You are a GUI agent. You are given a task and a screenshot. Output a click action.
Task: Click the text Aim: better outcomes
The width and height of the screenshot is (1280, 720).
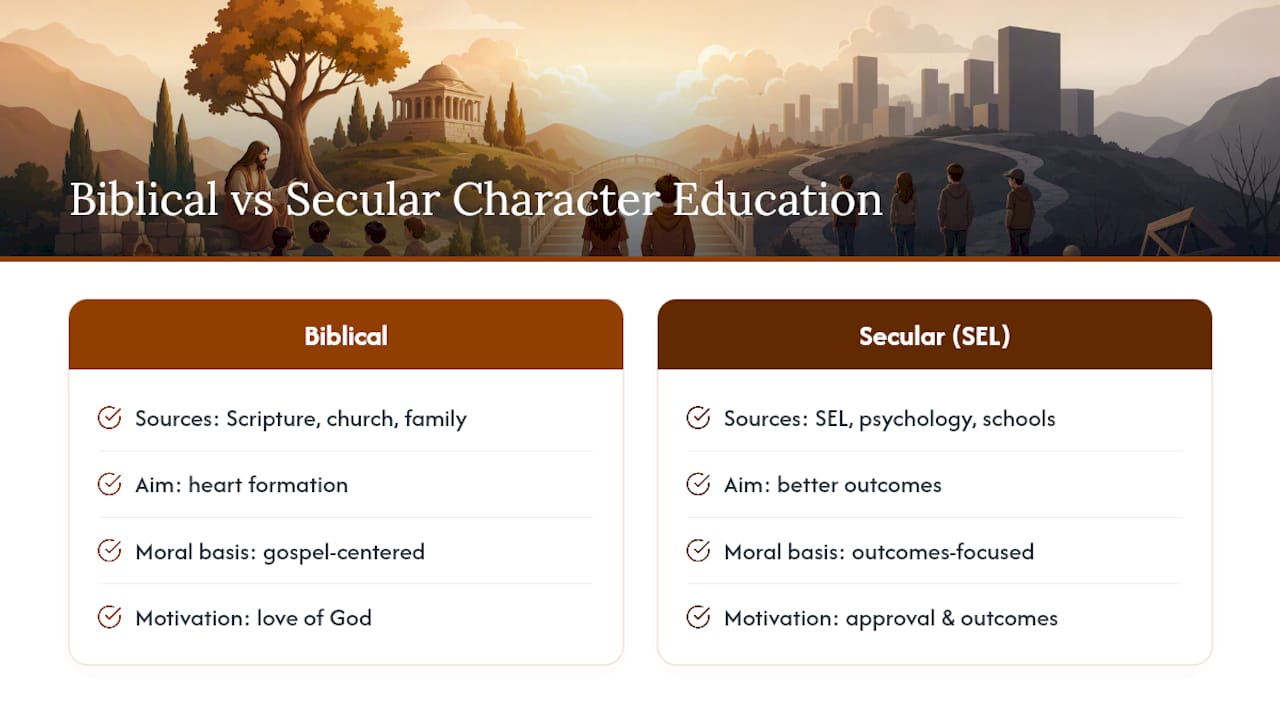pyautogui.click(x=833, y=485)
